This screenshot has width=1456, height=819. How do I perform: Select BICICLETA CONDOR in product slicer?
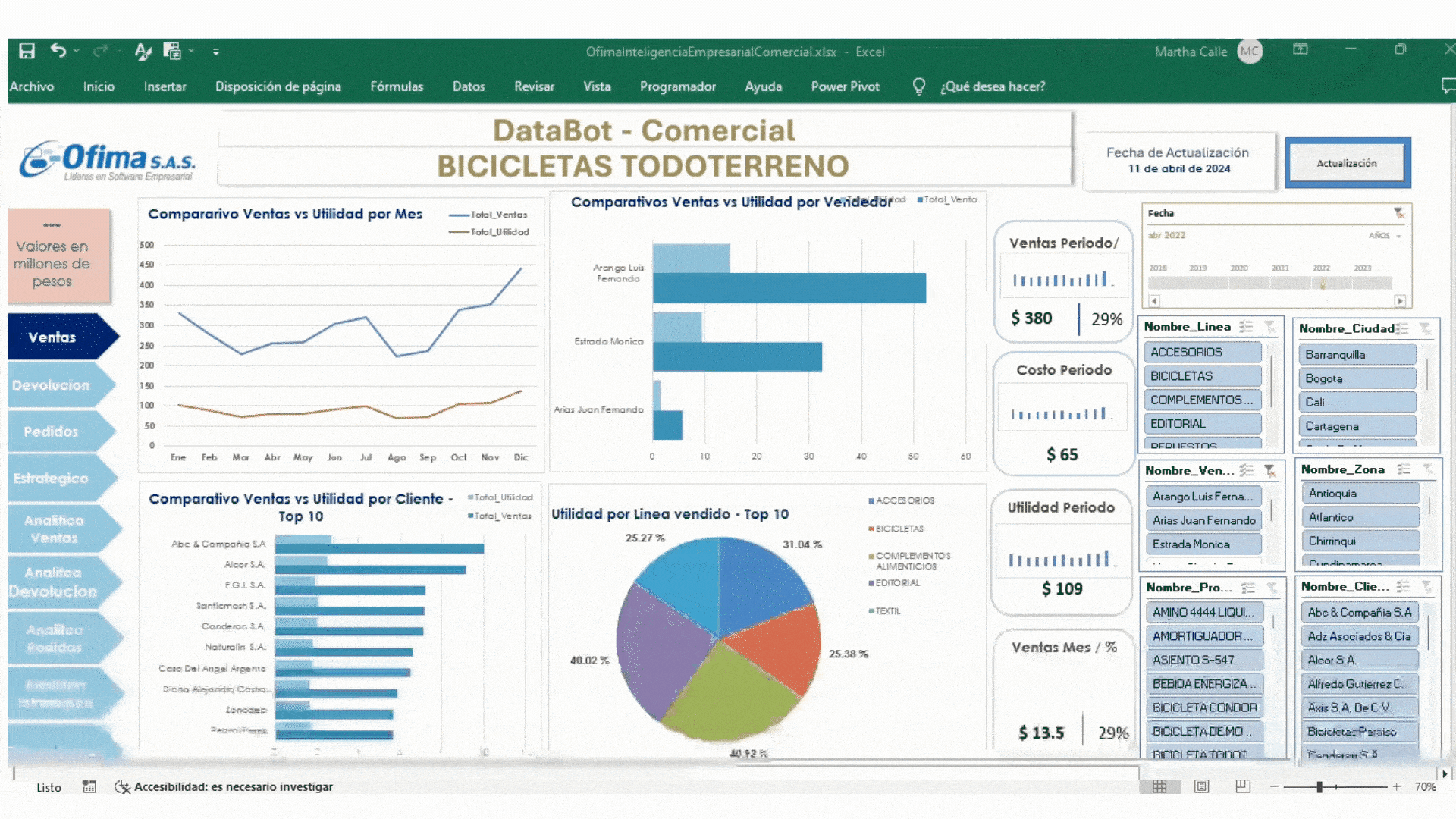click(1205, 708)
